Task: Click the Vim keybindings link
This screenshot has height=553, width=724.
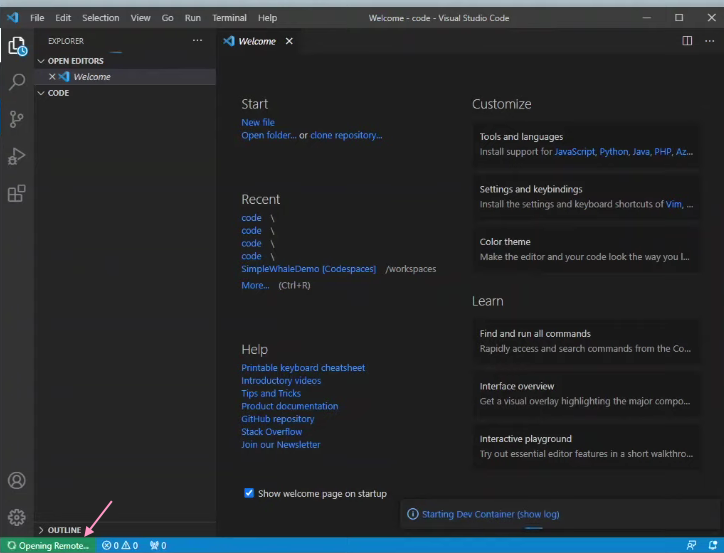Action: (674, 204)
